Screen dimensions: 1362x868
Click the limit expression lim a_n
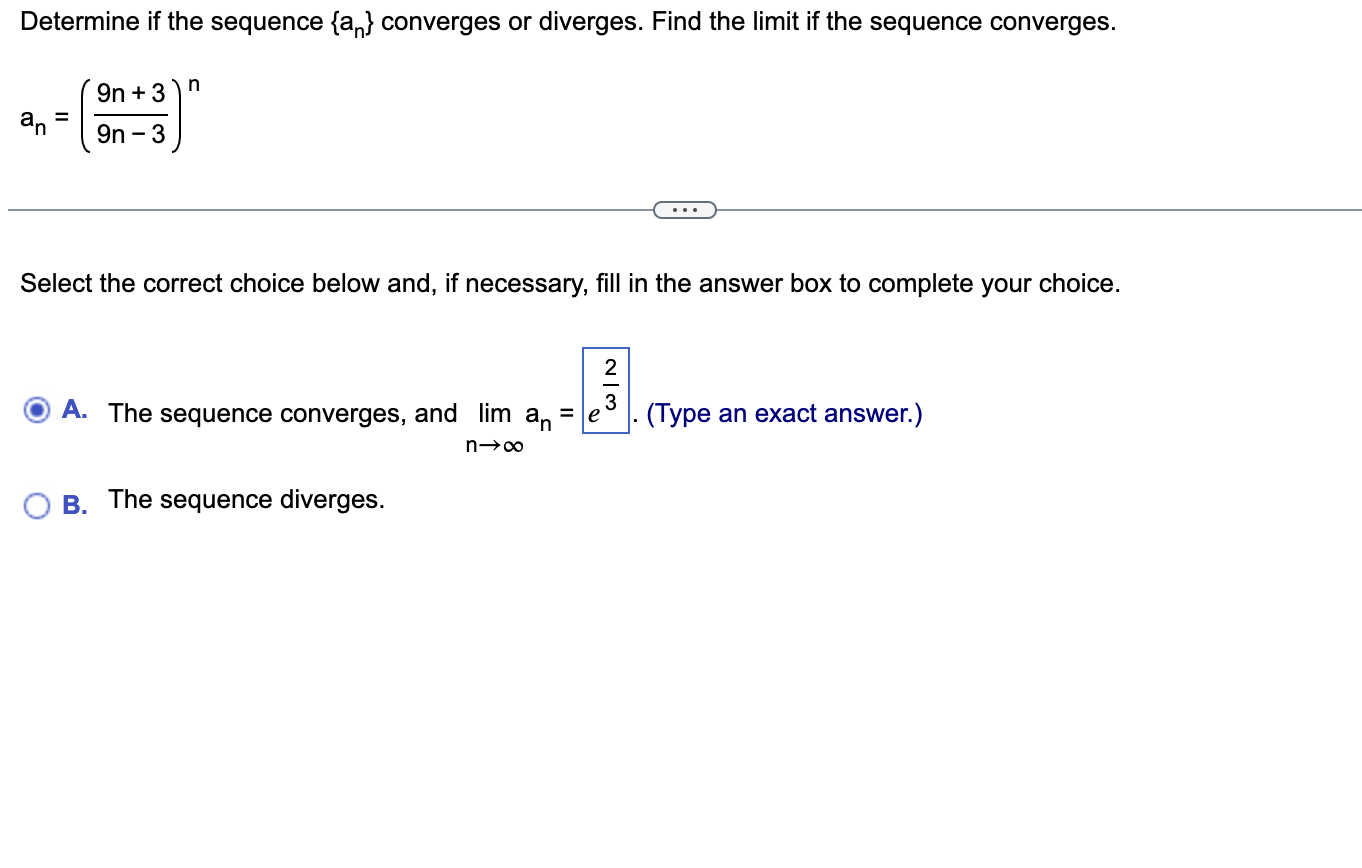point(518,414)
